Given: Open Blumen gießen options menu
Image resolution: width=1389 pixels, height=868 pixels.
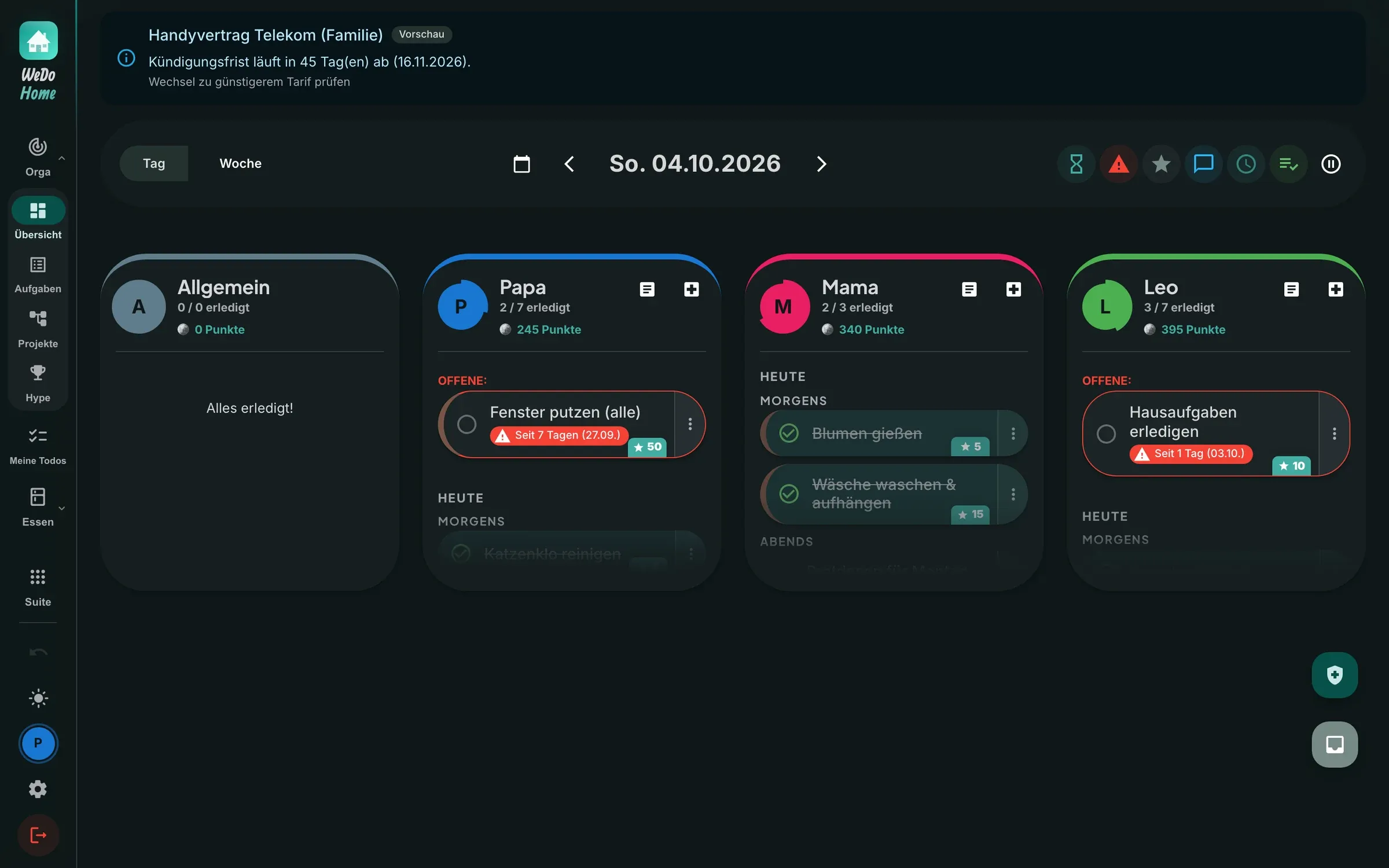Looking at the screenshot, I should (x=1013, y=433).
